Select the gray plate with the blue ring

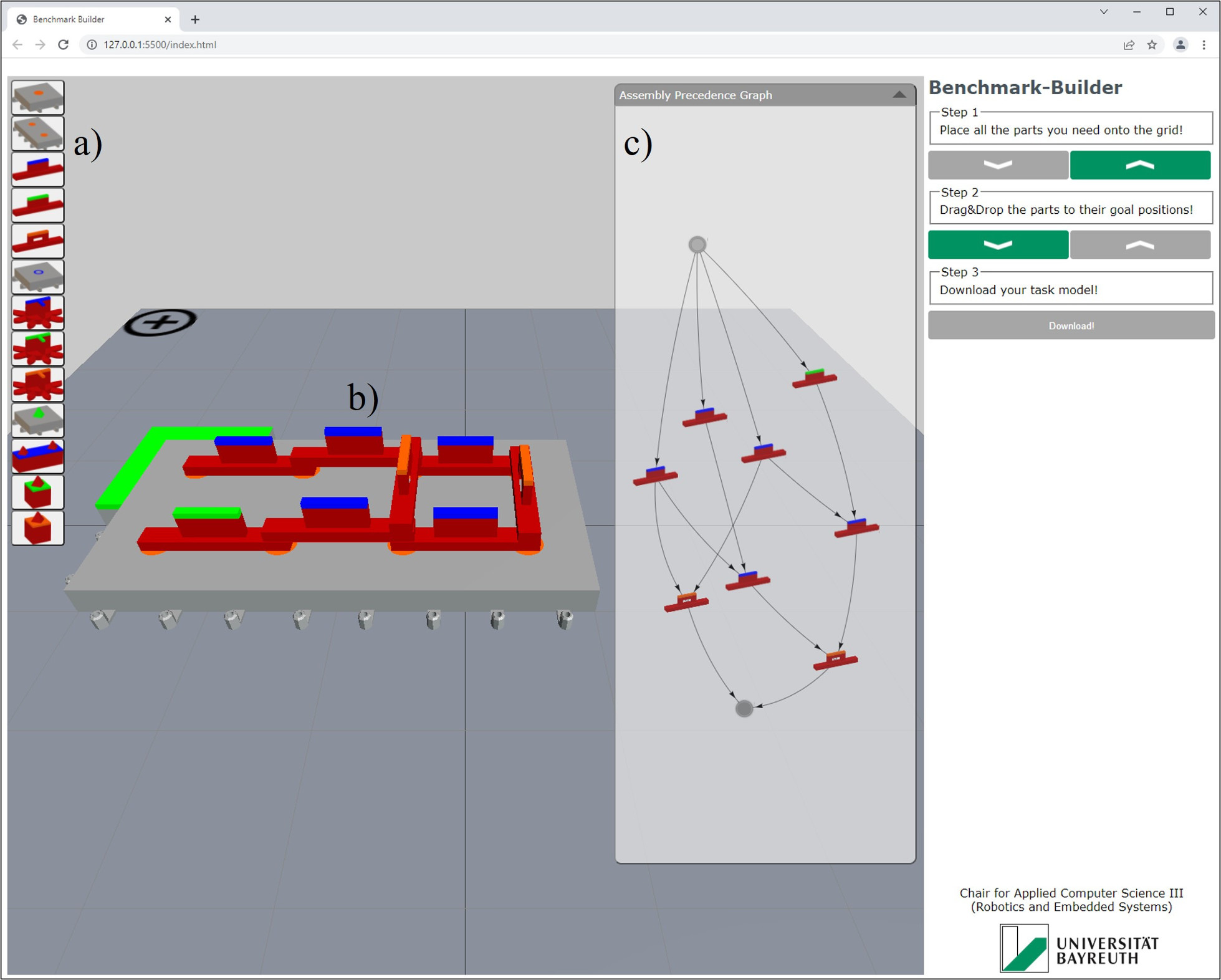click(x=37, y=277)
